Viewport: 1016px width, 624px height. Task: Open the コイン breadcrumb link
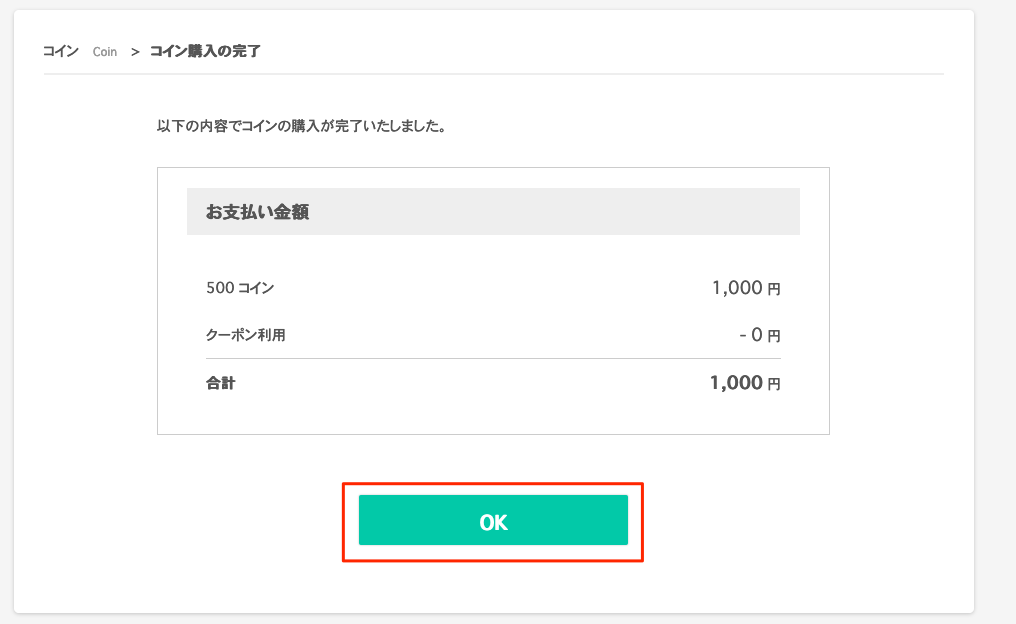pyautogui.click(x=61, y=51)
